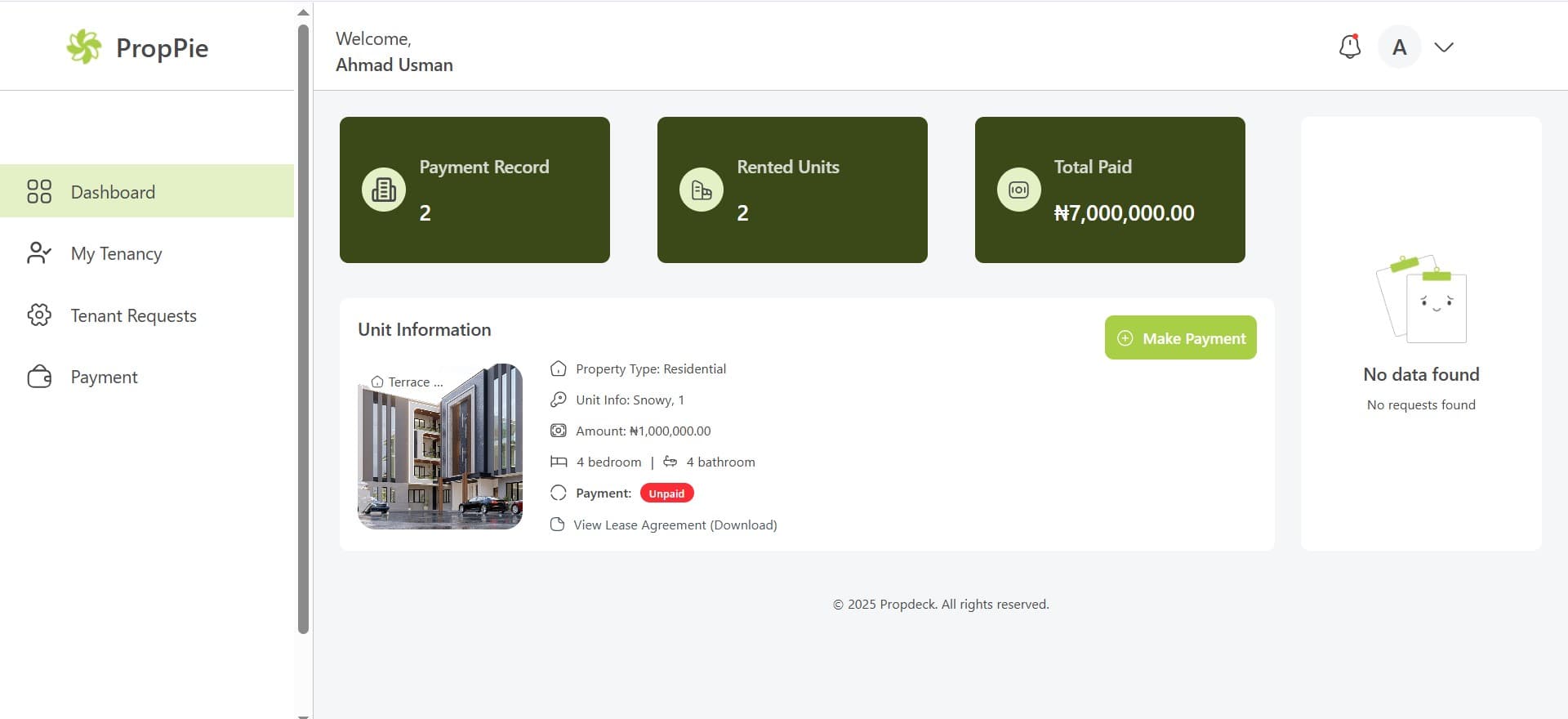Viewport: 1568px width, 719px height.
Task: Click the Property Type: Residential text
Action: click(651, 368)
